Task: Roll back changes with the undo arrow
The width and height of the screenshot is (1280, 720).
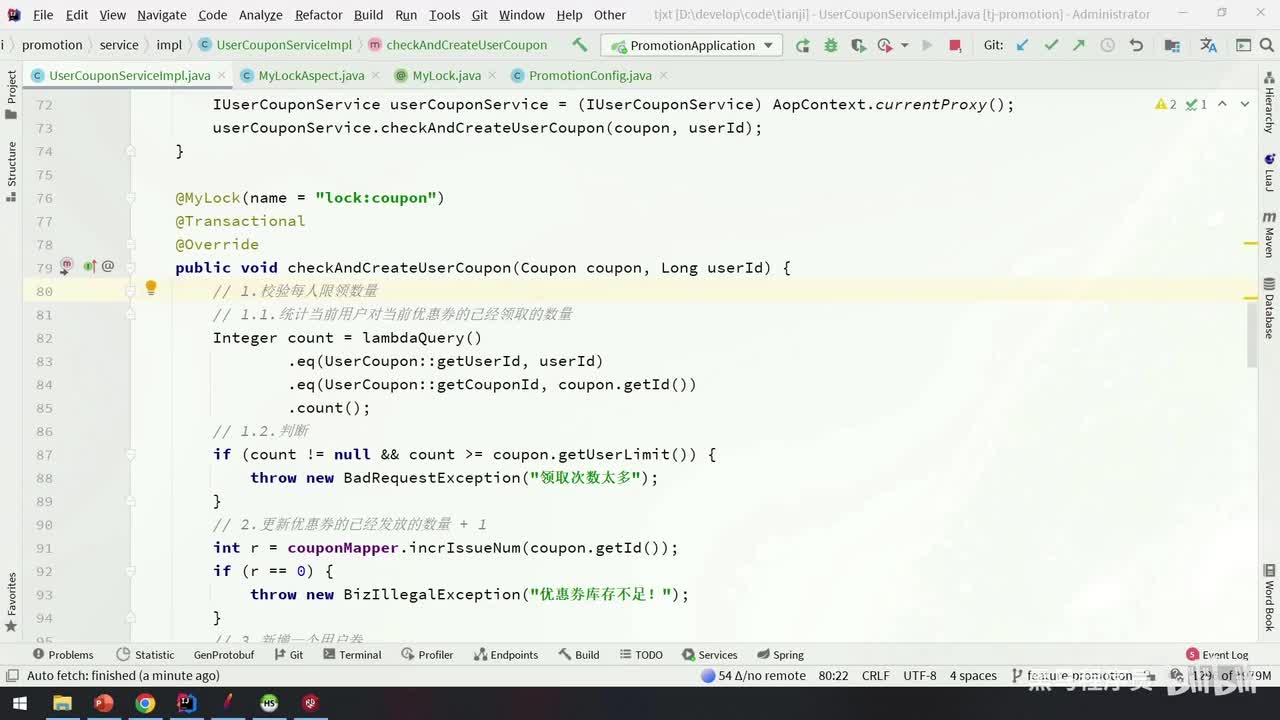Action: point(1136,45)
